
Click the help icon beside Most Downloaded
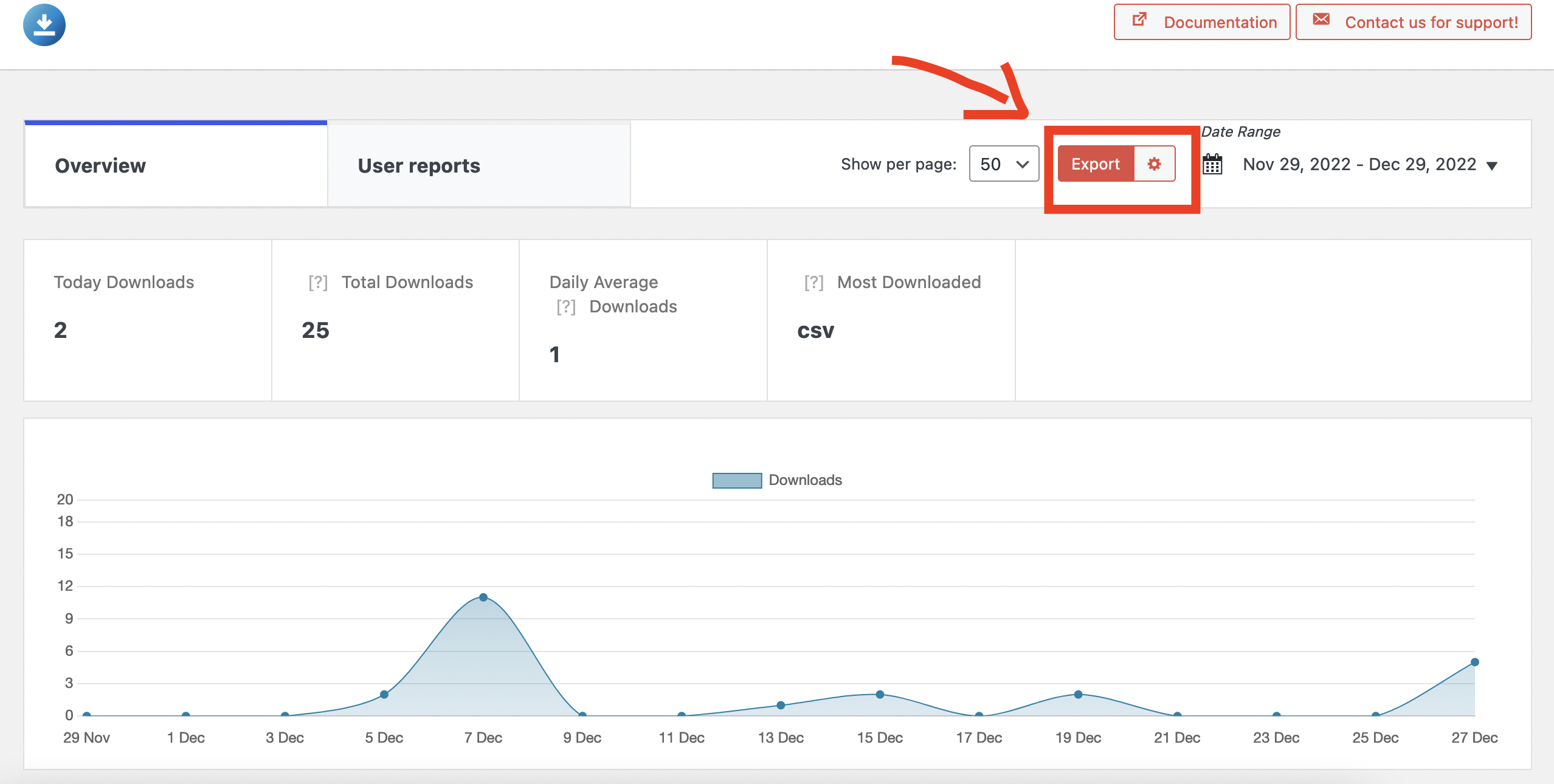pyautogui.click(x=813, y=283)
